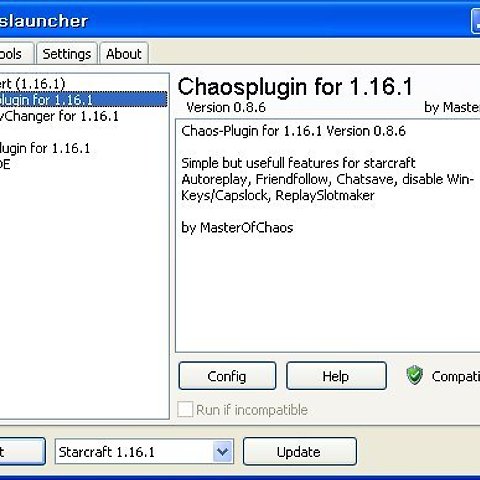The width and height of the screenshot is (480, 480).
Task: Click the 'Chaosplugin for 1.16.1' heading
Action: (295, 87)
